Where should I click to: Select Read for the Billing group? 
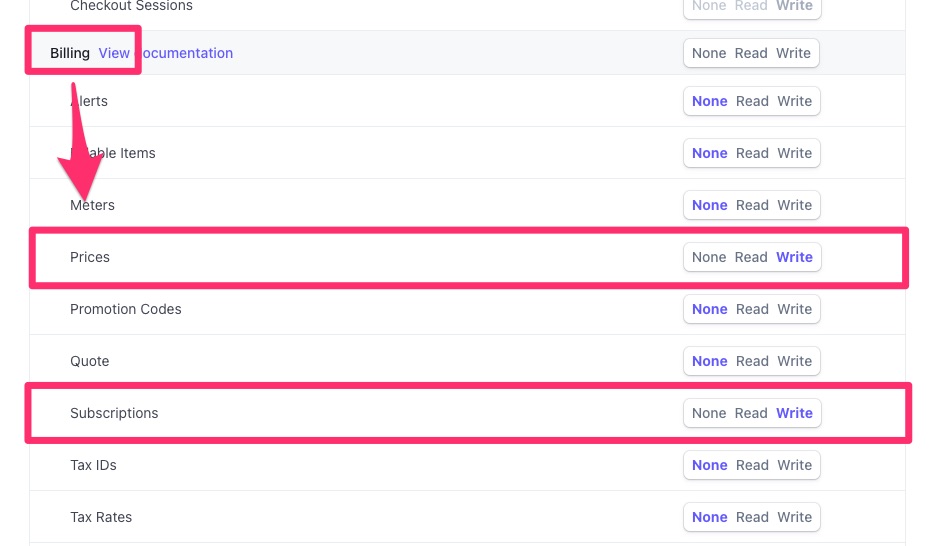point(751,53)
